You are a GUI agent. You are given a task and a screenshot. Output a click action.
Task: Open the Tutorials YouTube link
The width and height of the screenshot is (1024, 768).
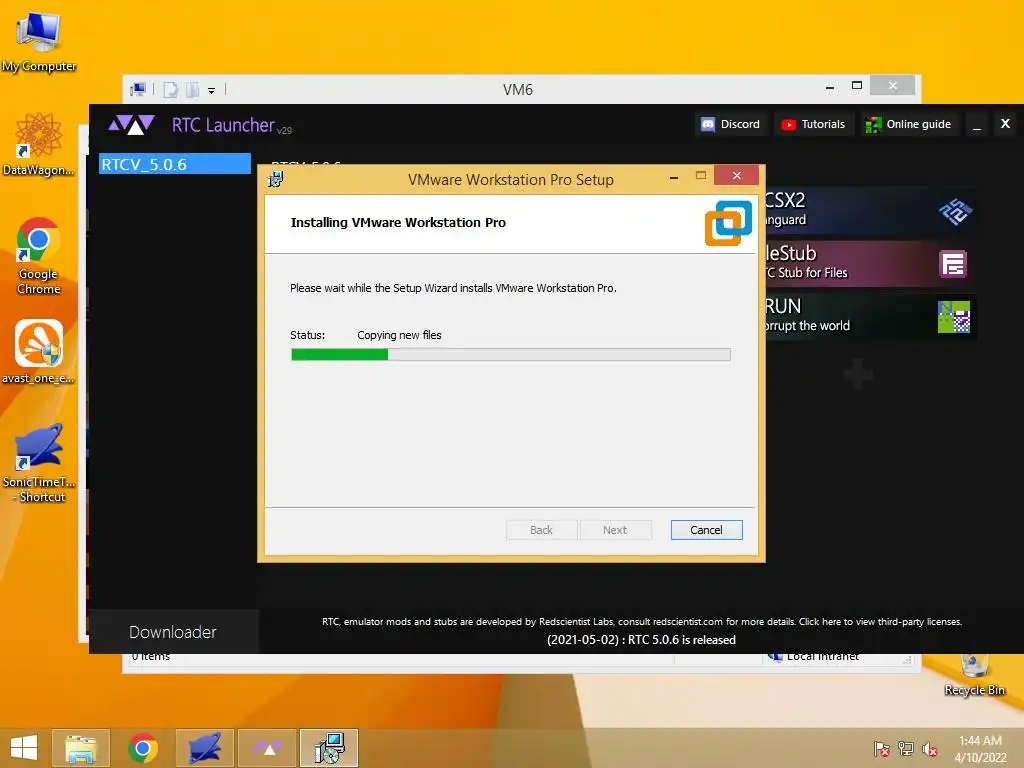[x=814, y=124]
